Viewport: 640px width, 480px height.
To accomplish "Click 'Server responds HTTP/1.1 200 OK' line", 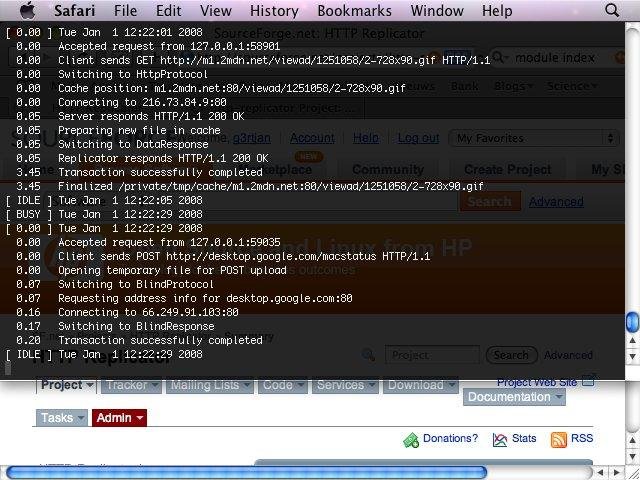I will [151, 116].
